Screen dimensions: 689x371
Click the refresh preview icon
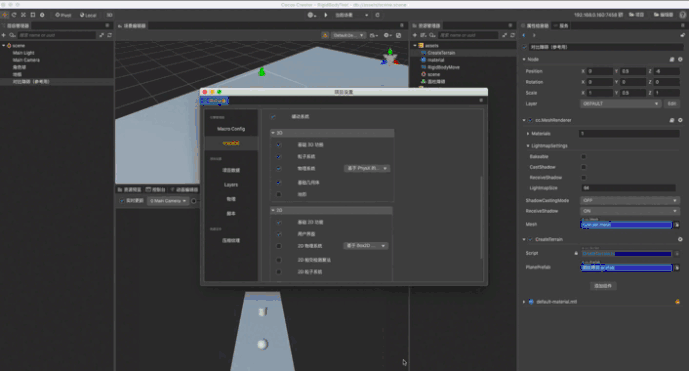point(377,15)
